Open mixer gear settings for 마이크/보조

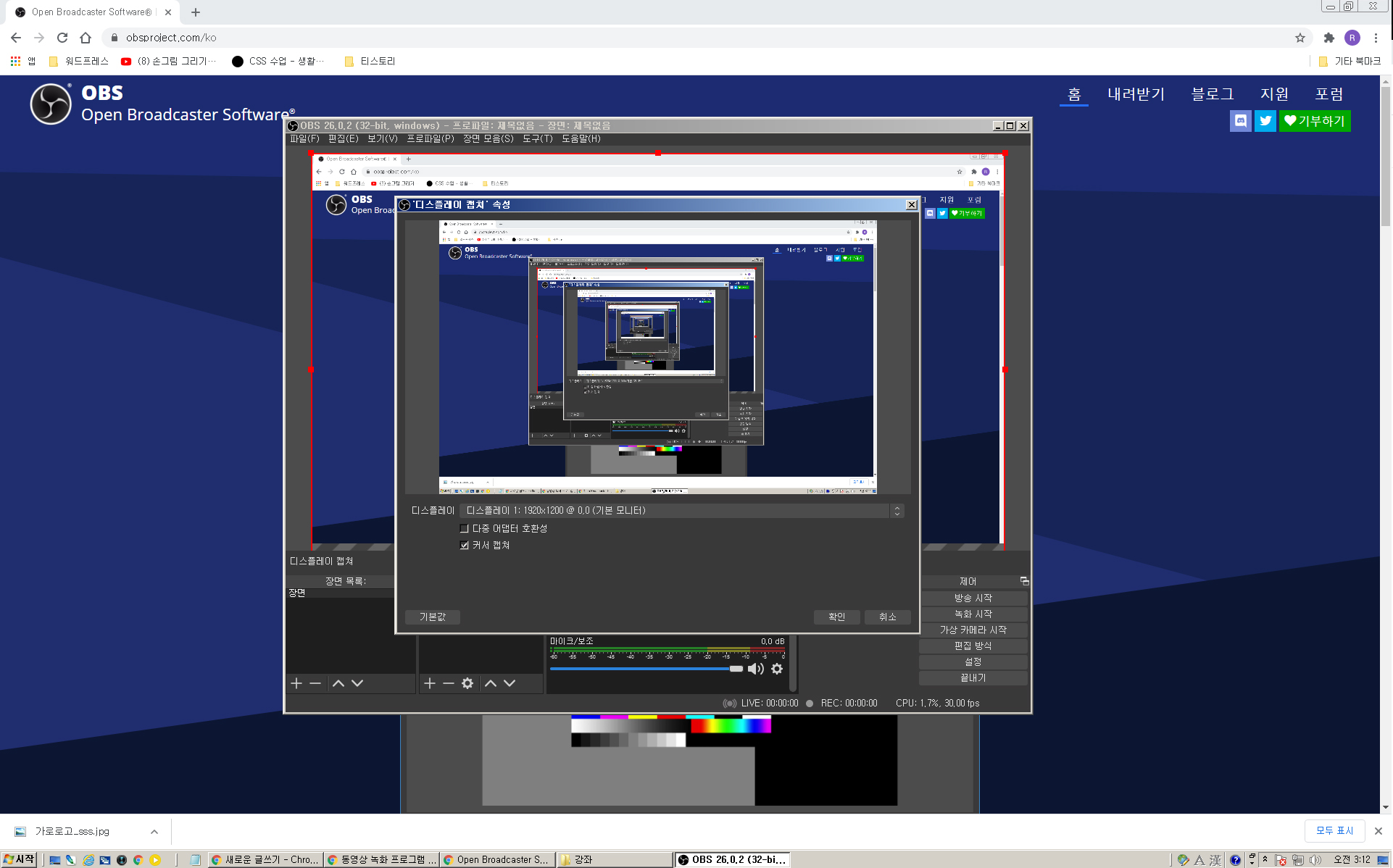(777, 669)
